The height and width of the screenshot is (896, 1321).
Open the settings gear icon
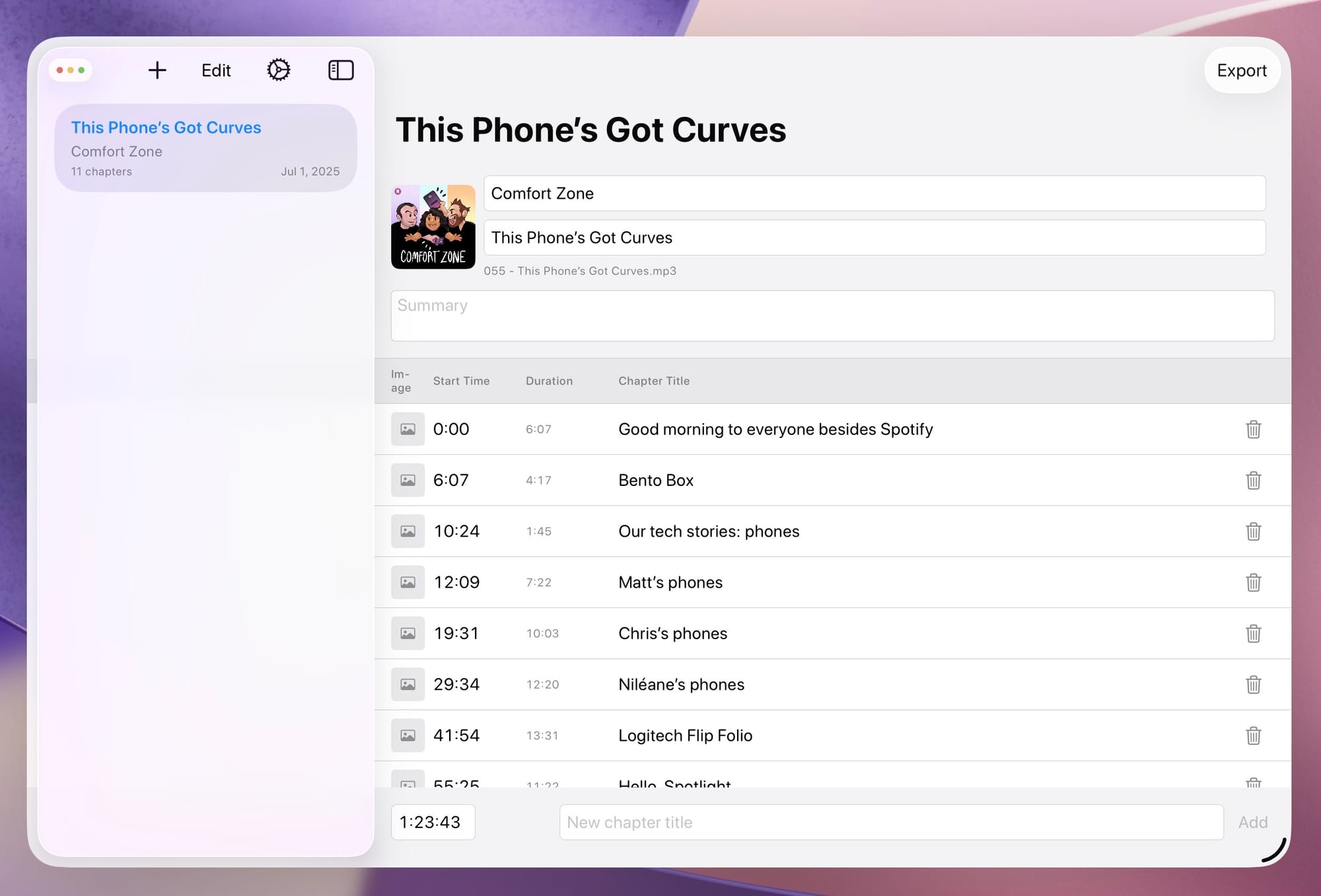tap(278, 70)
